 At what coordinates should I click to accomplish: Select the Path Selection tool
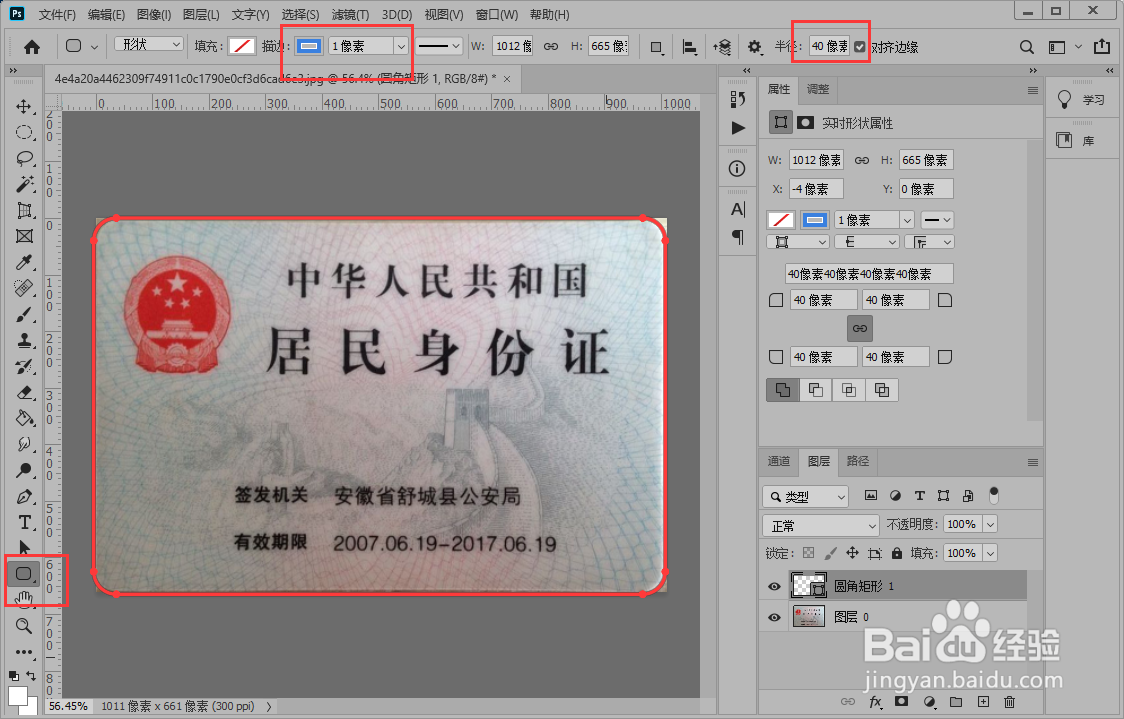click(24, 548)
